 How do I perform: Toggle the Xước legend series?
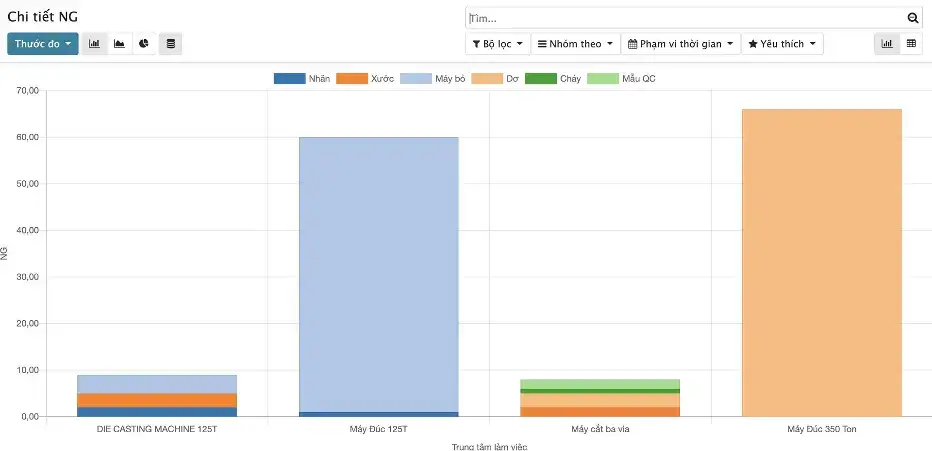pos(365,78)
